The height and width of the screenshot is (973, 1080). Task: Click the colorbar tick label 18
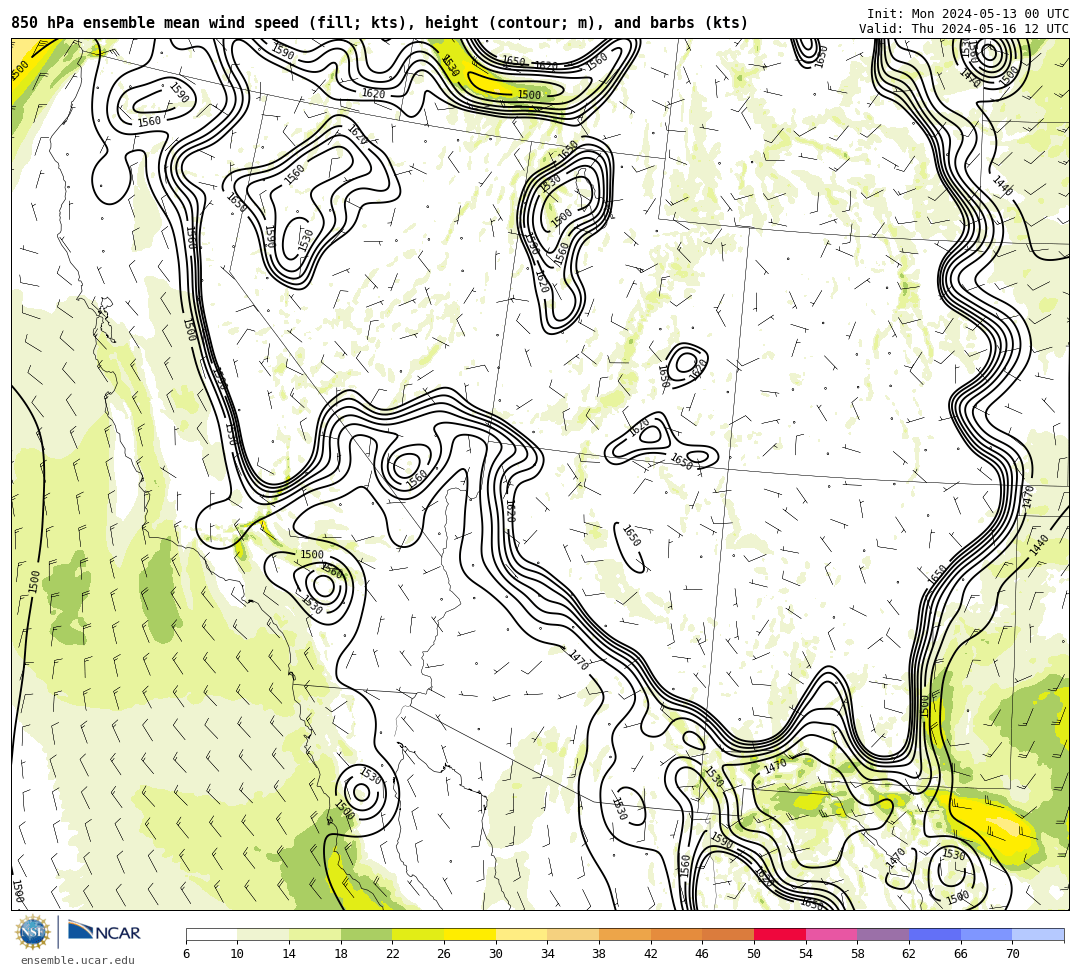click(341, 954)
